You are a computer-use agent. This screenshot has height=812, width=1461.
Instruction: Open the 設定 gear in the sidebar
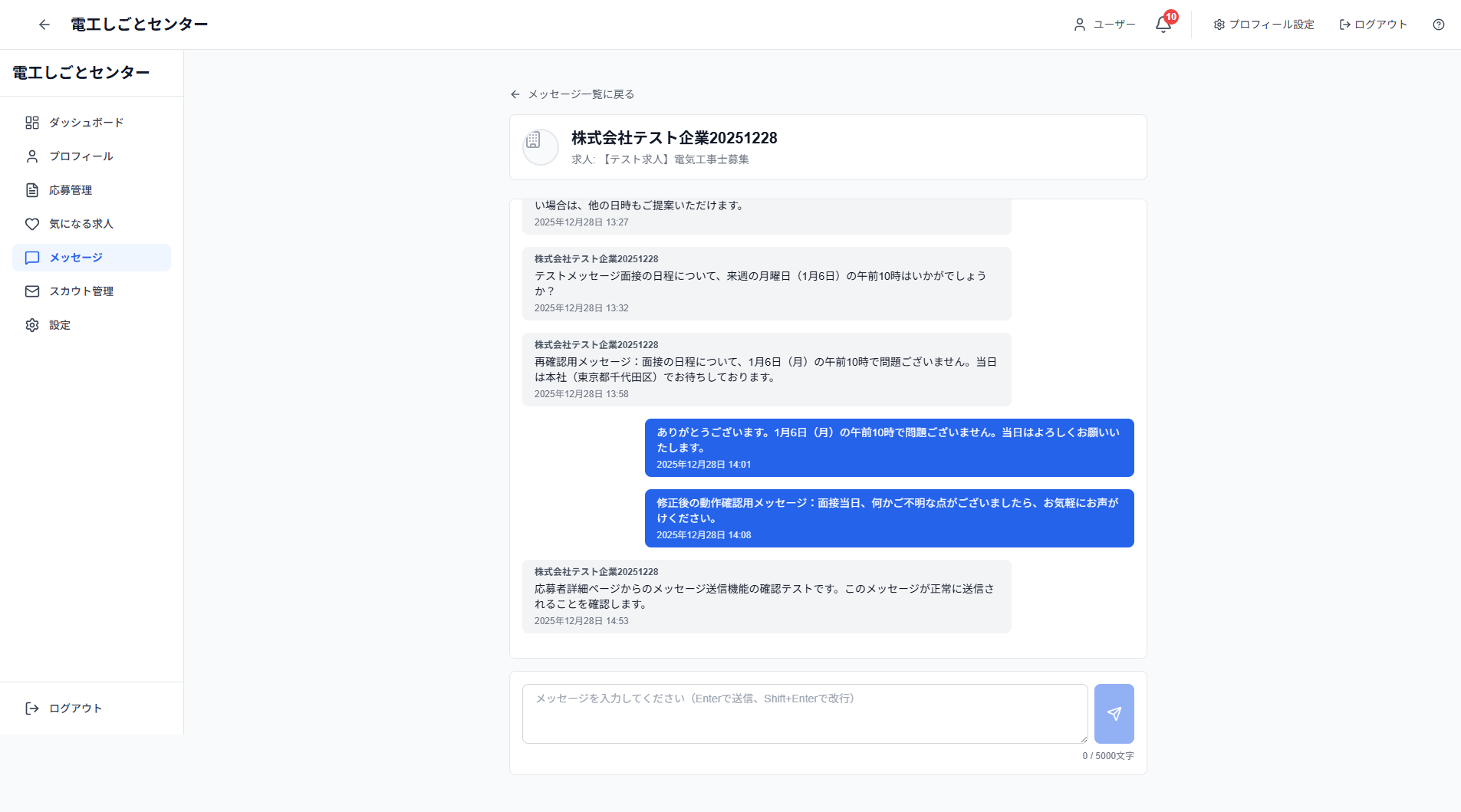[31, 324]
